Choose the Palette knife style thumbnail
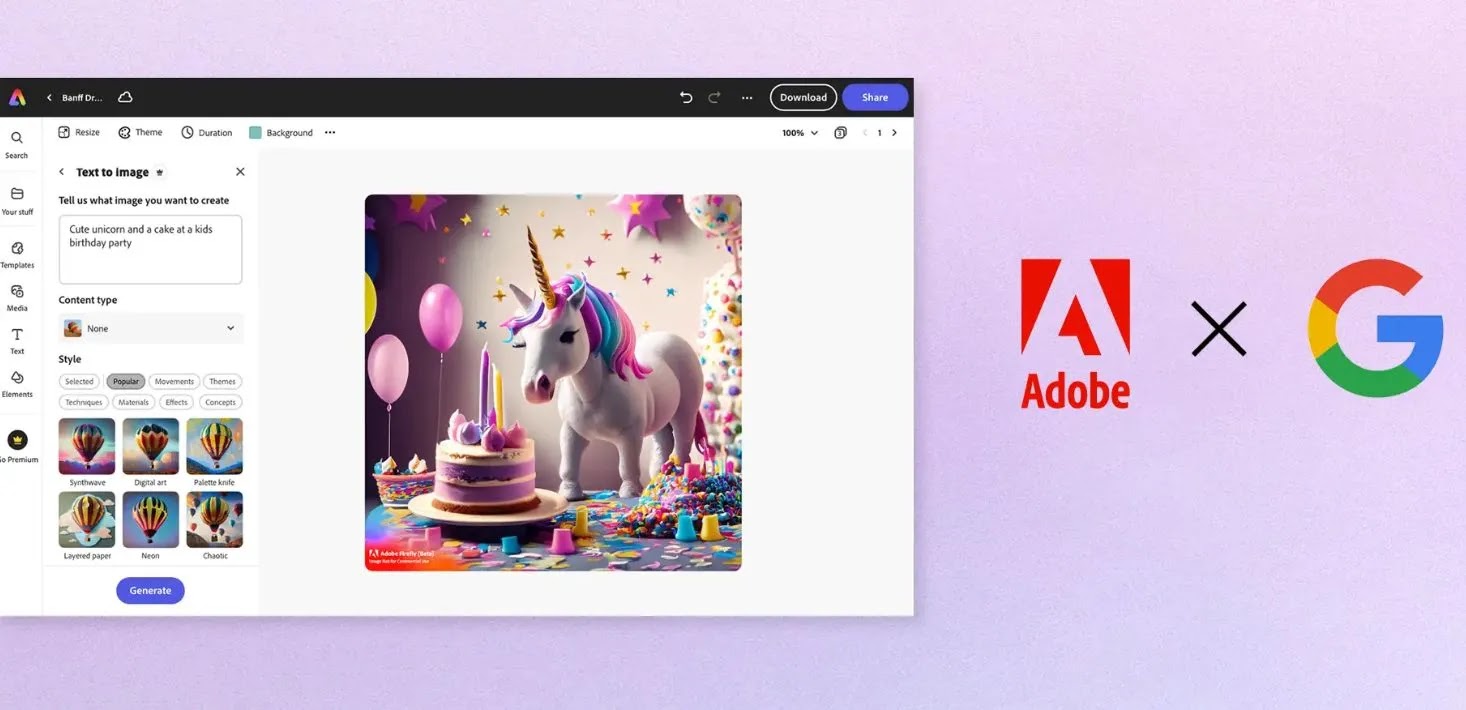This screenshot has width=1466, height=710. pos(214,446)
